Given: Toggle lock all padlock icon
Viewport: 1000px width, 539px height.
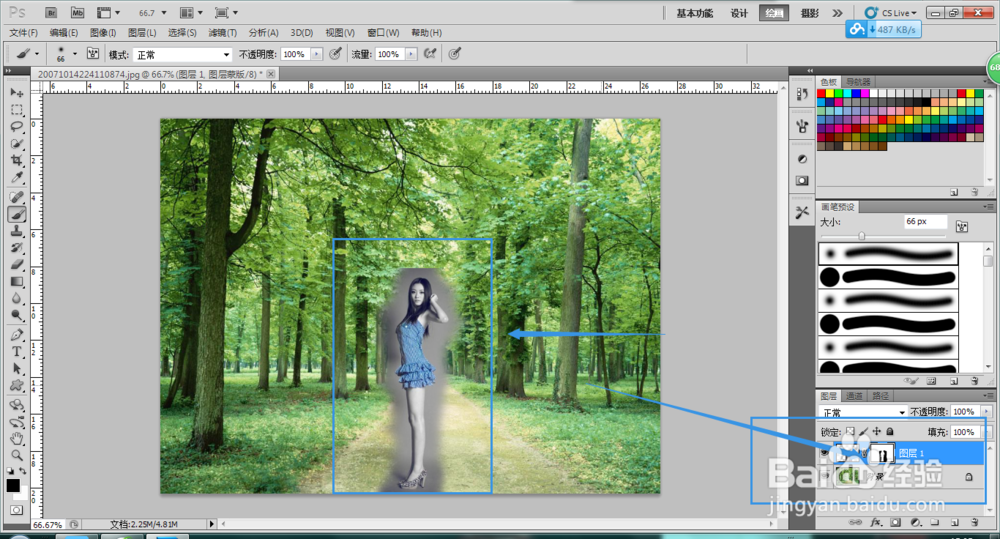Looking at the screenshot, I should 890,432.
